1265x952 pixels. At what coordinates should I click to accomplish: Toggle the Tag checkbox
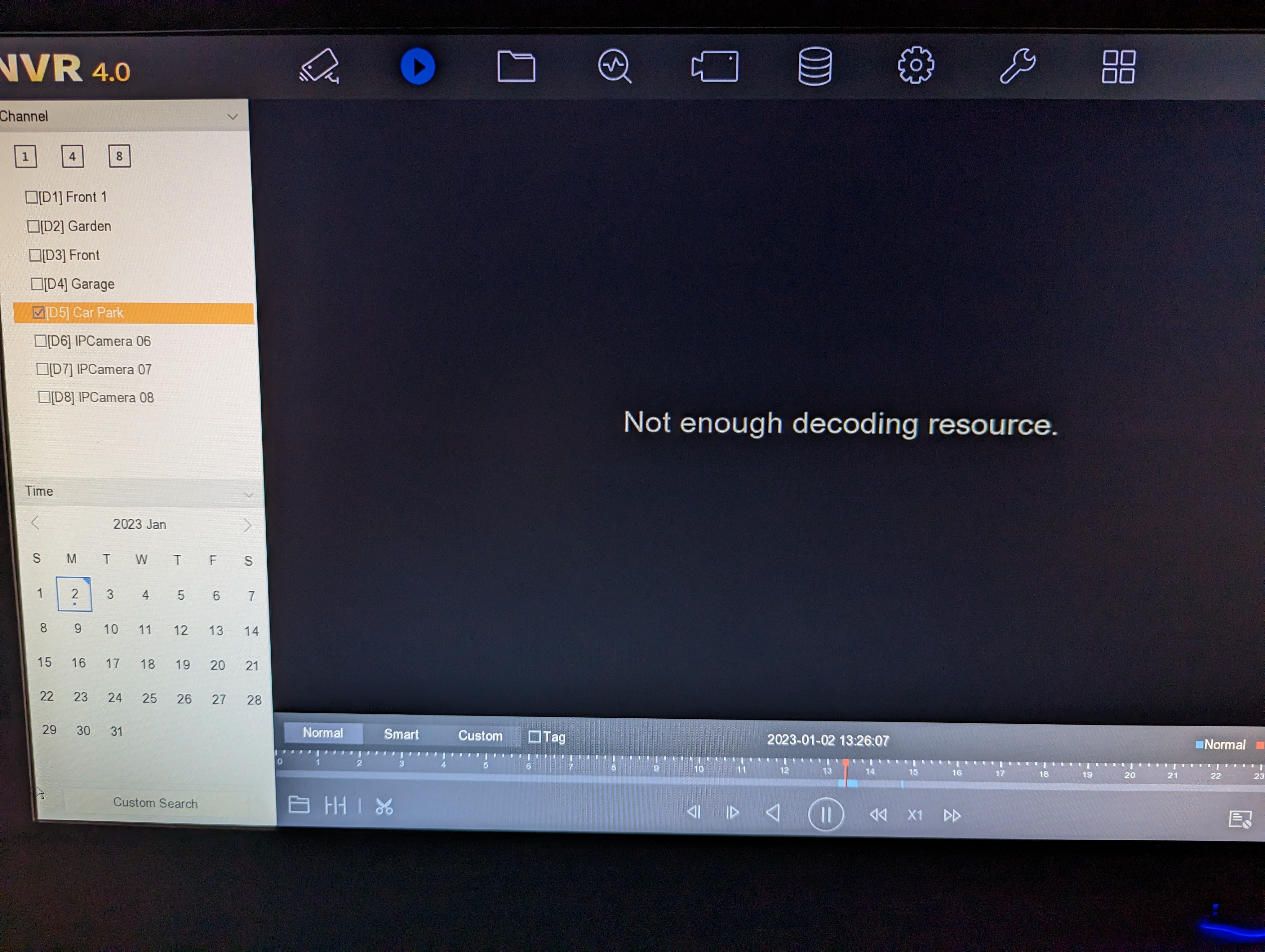tap(534, 737)
